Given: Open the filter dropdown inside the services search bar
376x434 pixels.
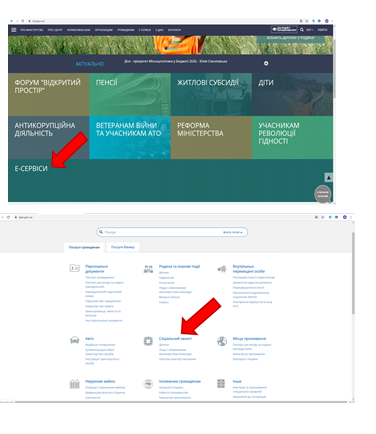Looking at the screenshot, I should click(233, 232).
